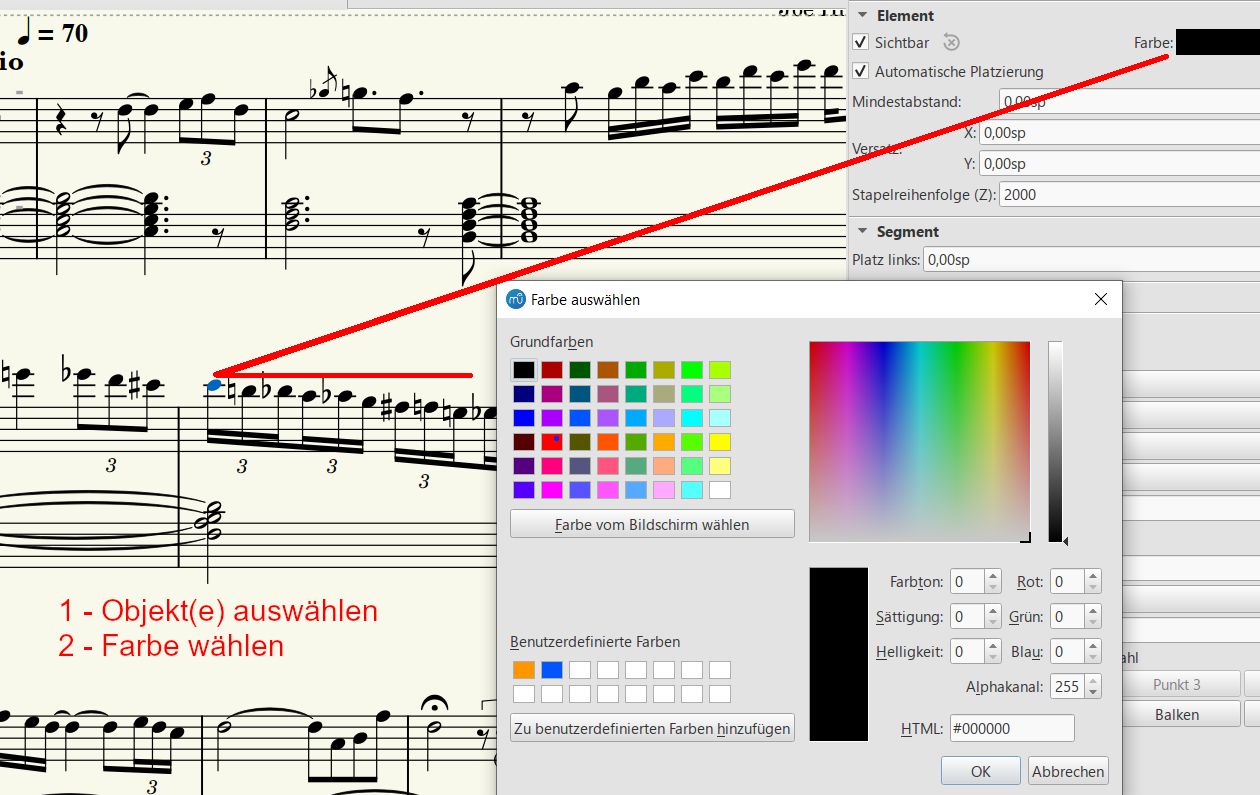Select the bright magenta swatch in Grundfarben

click(x=552, y=490)
